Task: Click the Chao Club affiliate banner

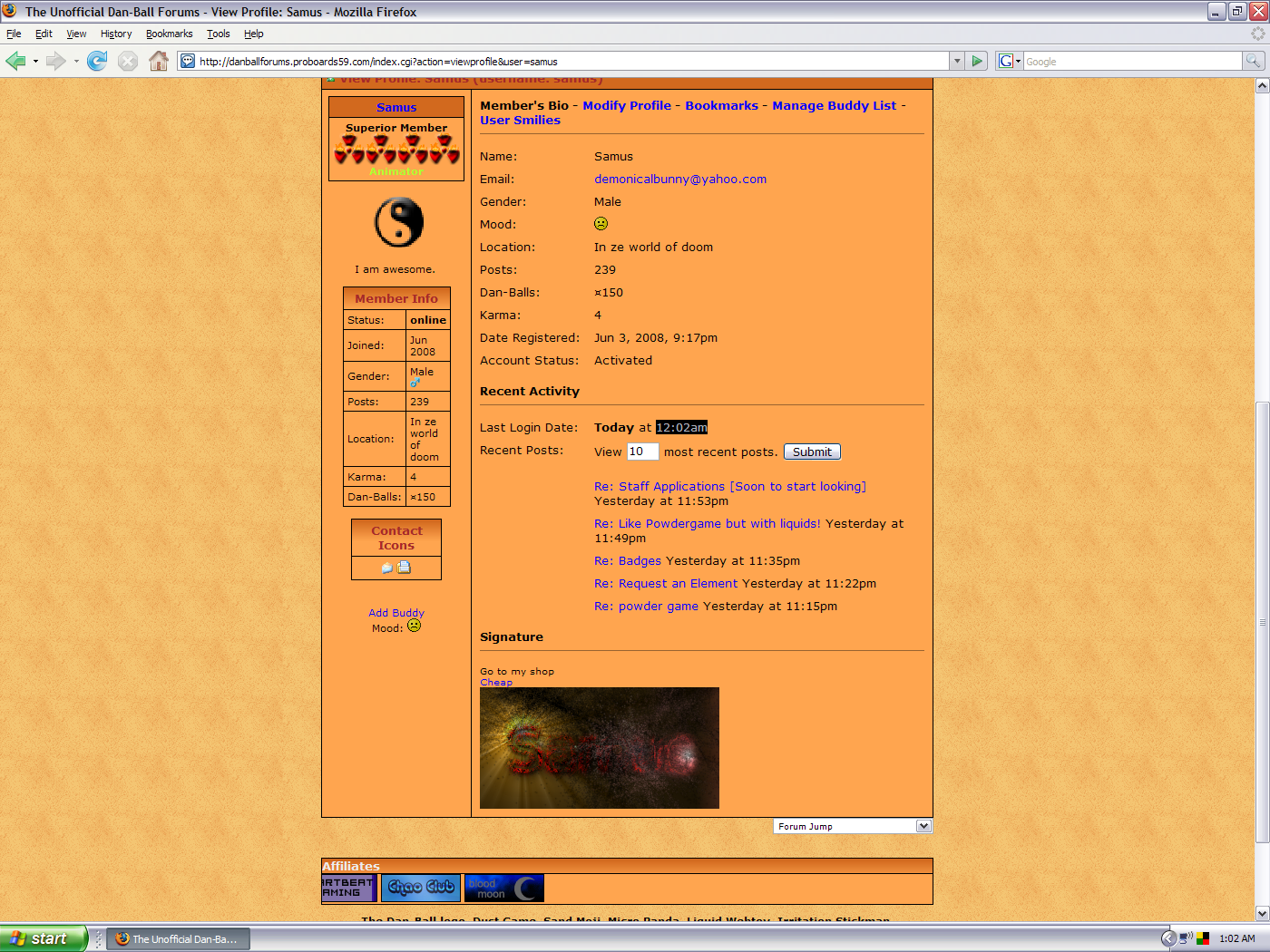Action: tap(421, 888)
